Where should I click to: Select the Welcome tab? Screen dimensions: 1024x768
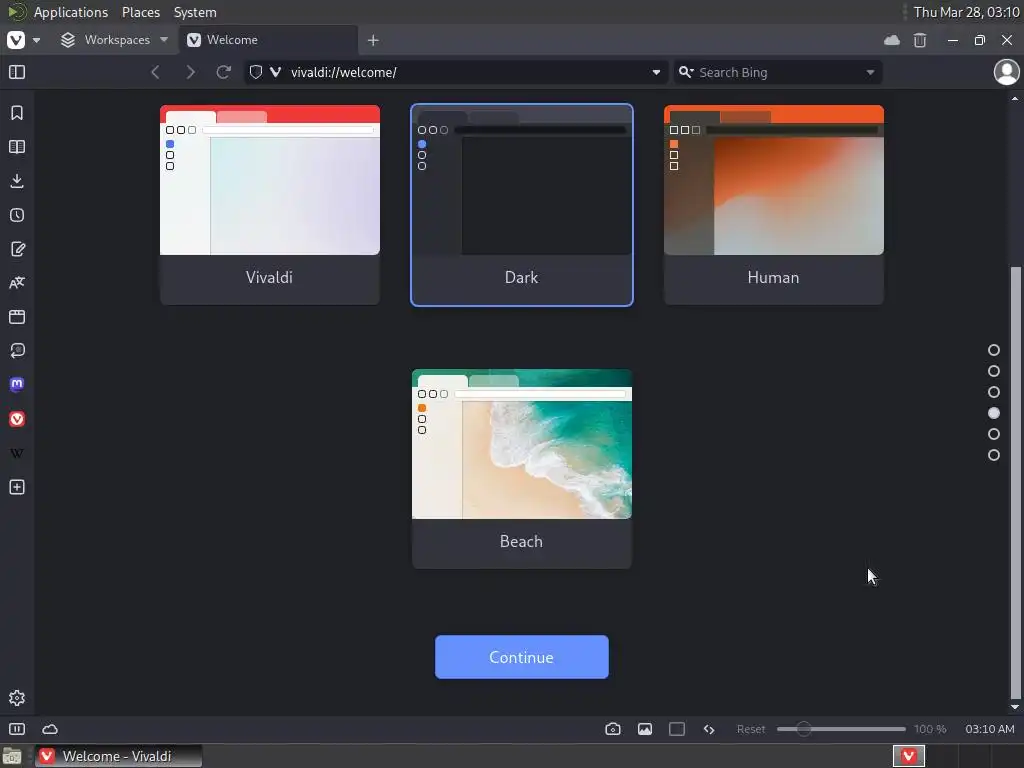[x=268, y=40]
